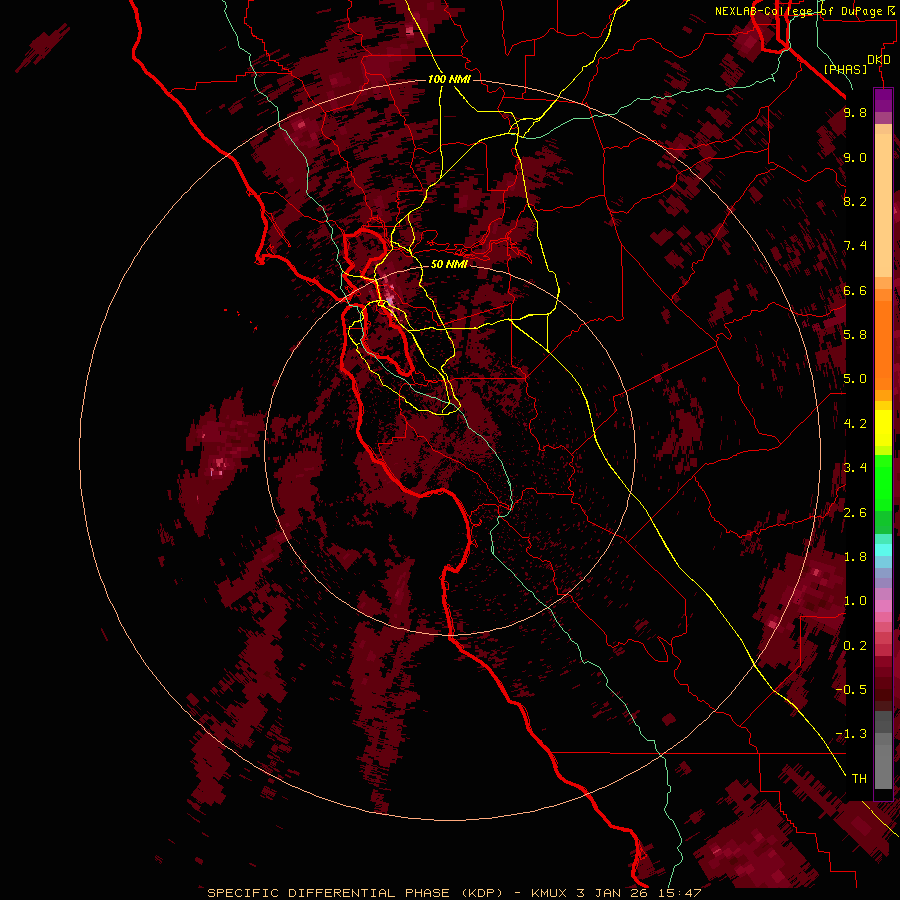
Task: Click the 6.6 value on the color scale
Action: [855, 290]
